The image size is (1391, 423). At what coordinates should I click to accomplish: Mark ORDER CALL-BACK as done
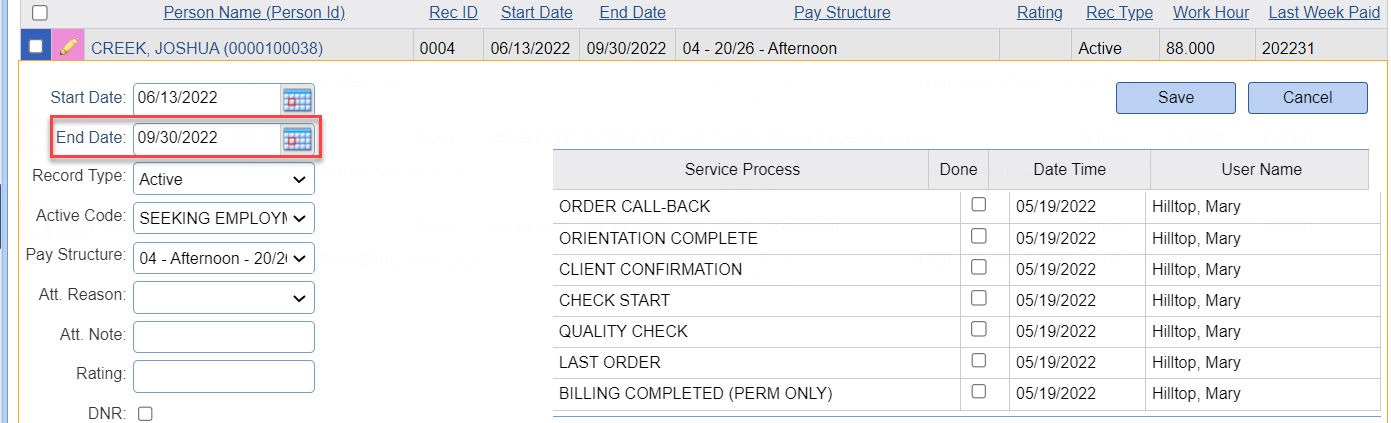(x=979, y=204)
